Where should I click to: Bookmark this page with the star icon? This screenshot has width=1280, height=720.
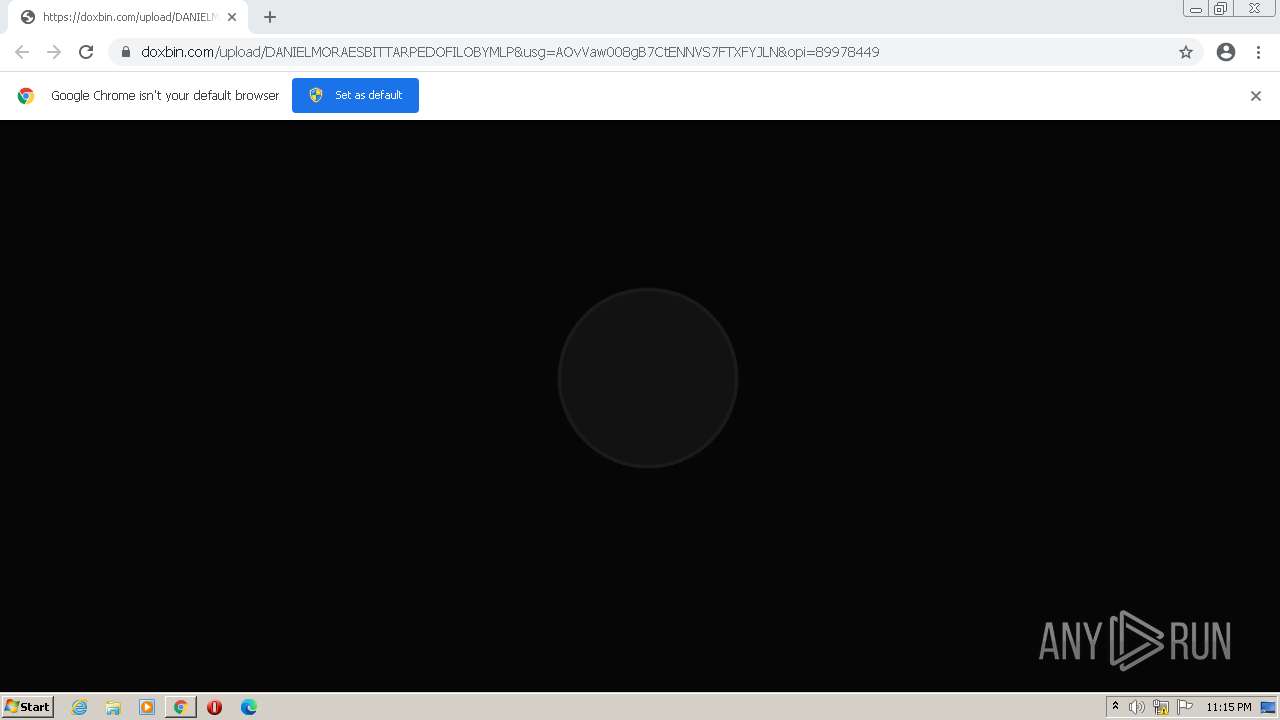pyautogui.click(x=1186, y=52)
